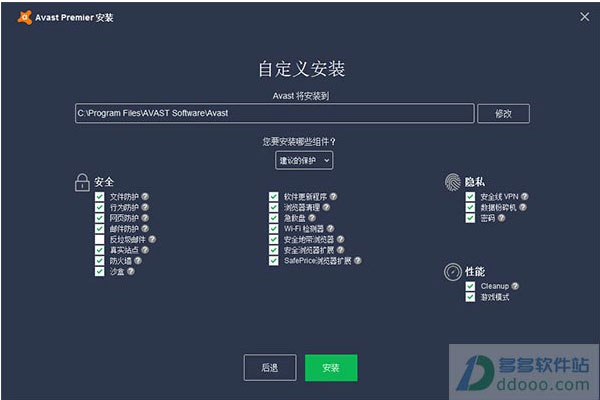Click the help icon next to 文件防护
Viewport: 600px width, 400px height.
(x=145, y=196)
